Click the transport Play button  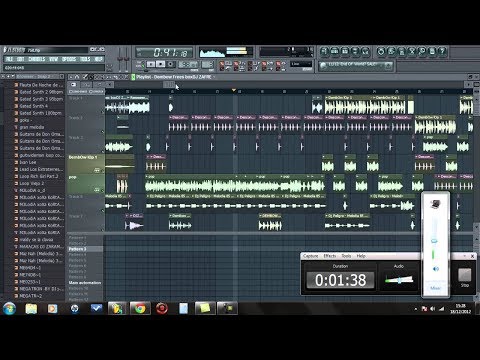[151, 64]
